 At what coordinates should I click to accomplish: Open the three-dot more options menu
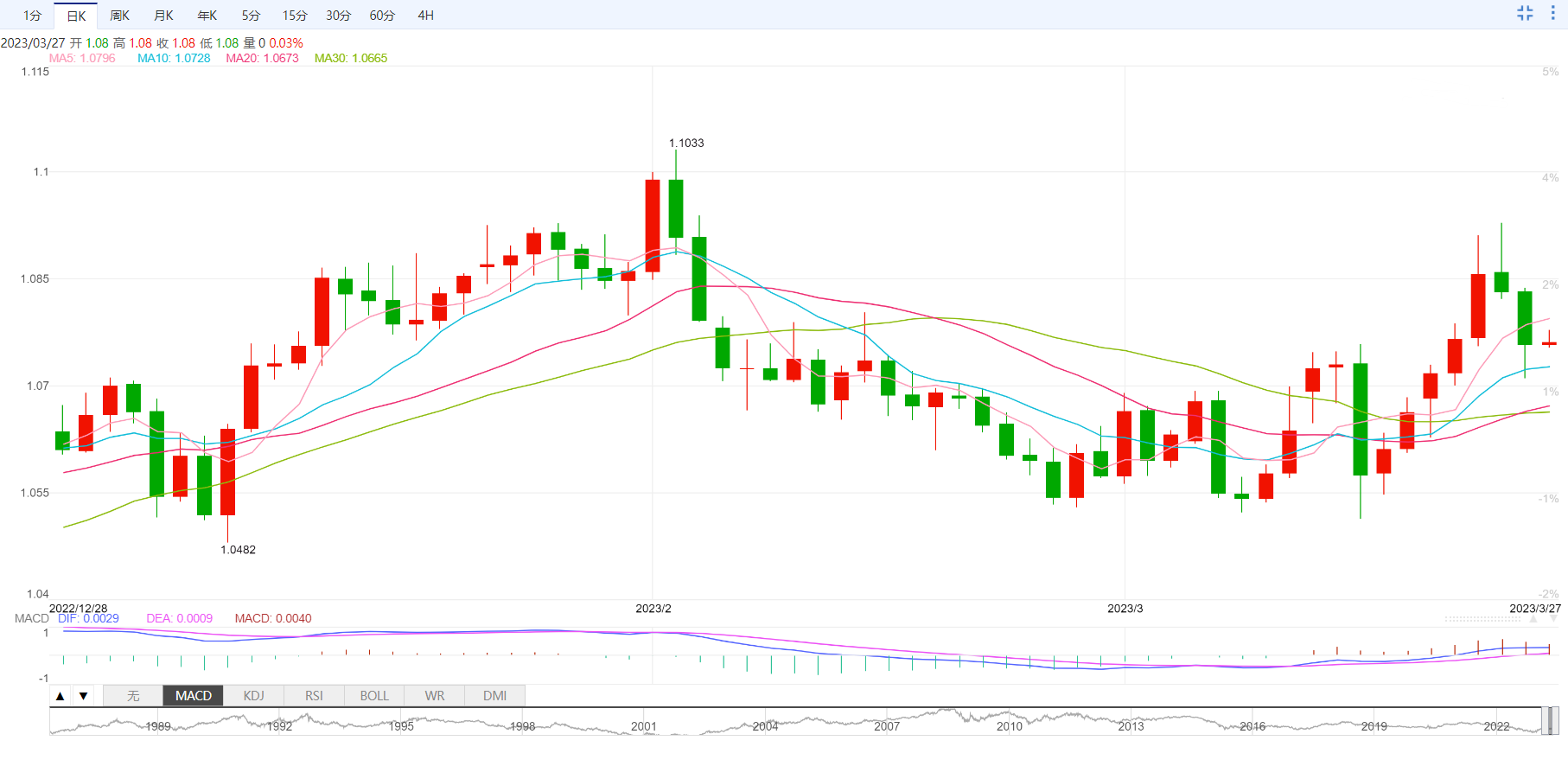(x=1552, y=13)
